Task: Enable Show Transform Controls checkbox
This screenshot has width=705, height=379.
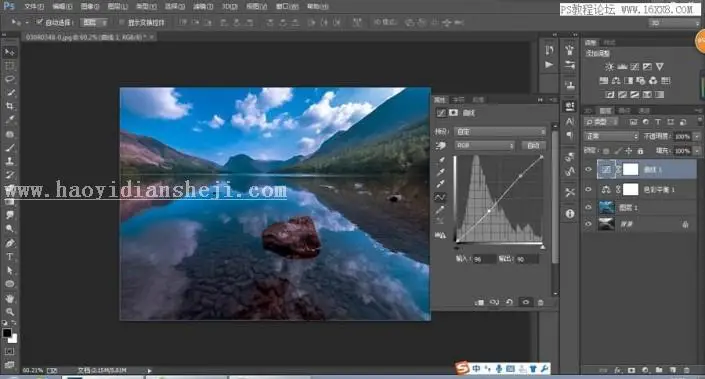Action: pyautogui.click(x=122, y=22)
